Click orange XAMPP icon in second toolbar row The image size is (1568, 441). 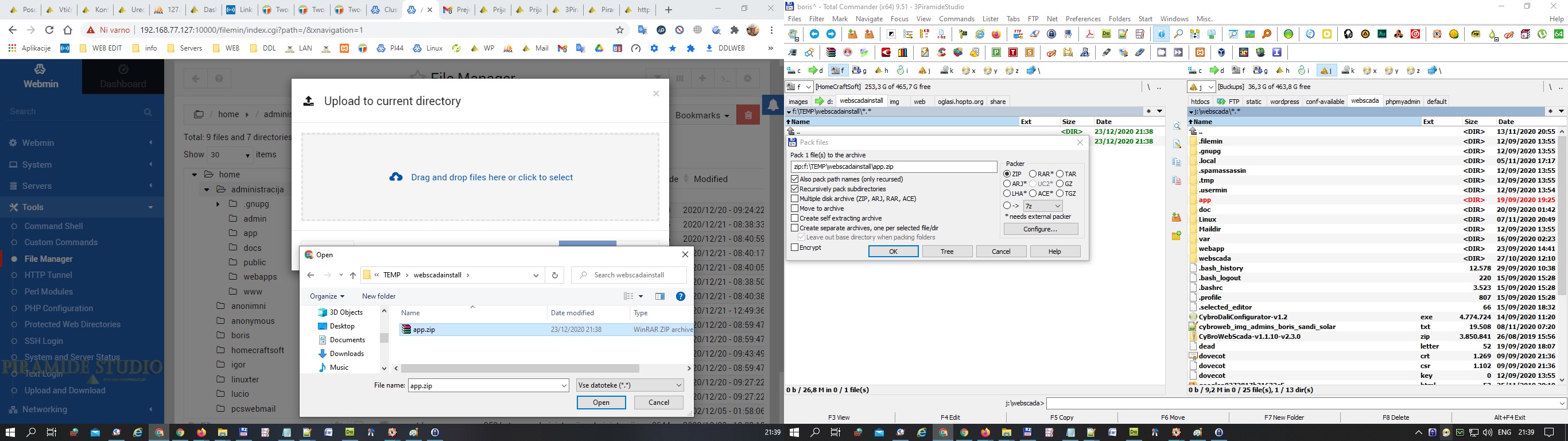click(x=1200, y=52)
